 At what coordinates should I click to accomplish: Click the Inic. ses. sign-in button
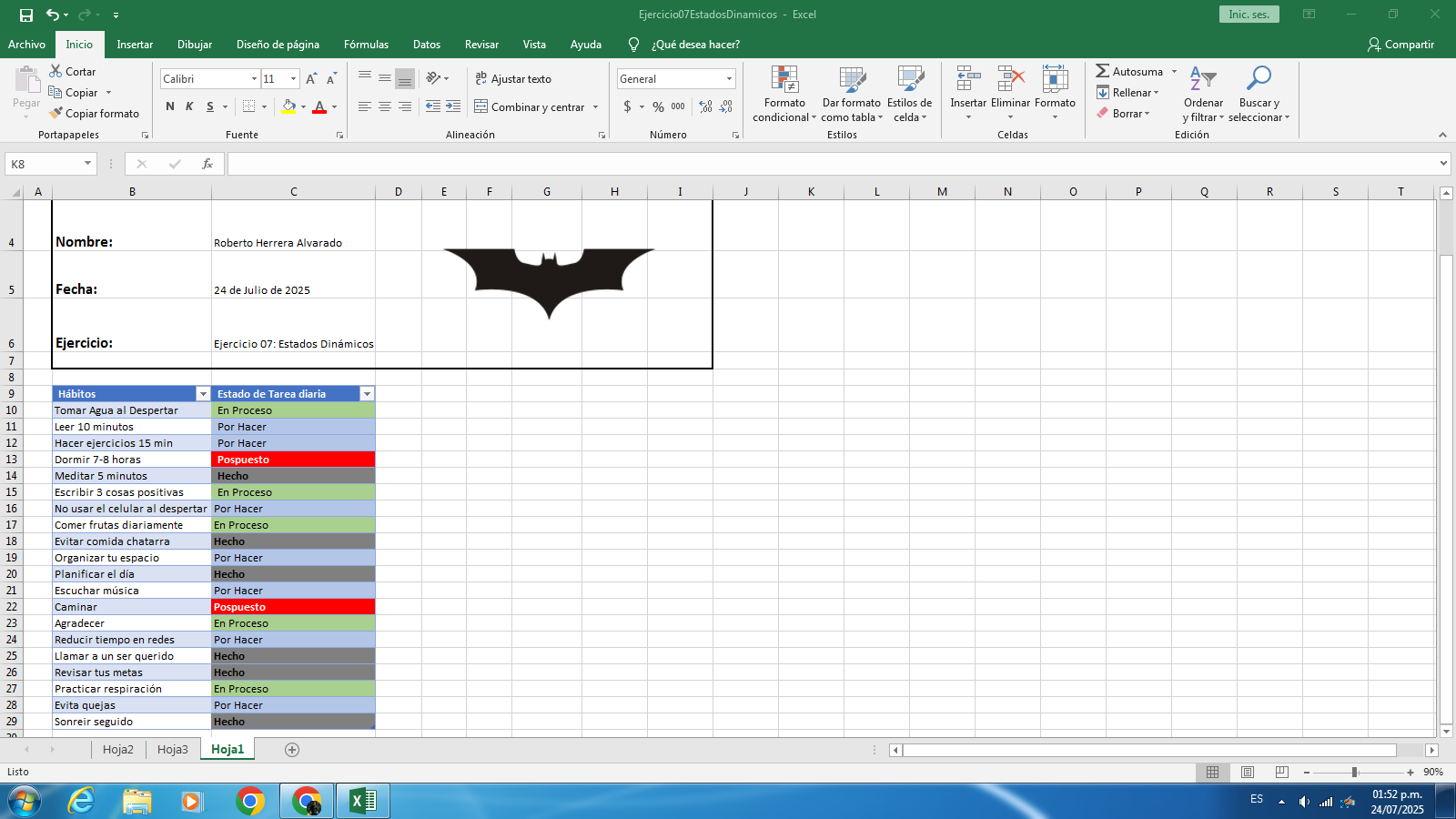1249,15
